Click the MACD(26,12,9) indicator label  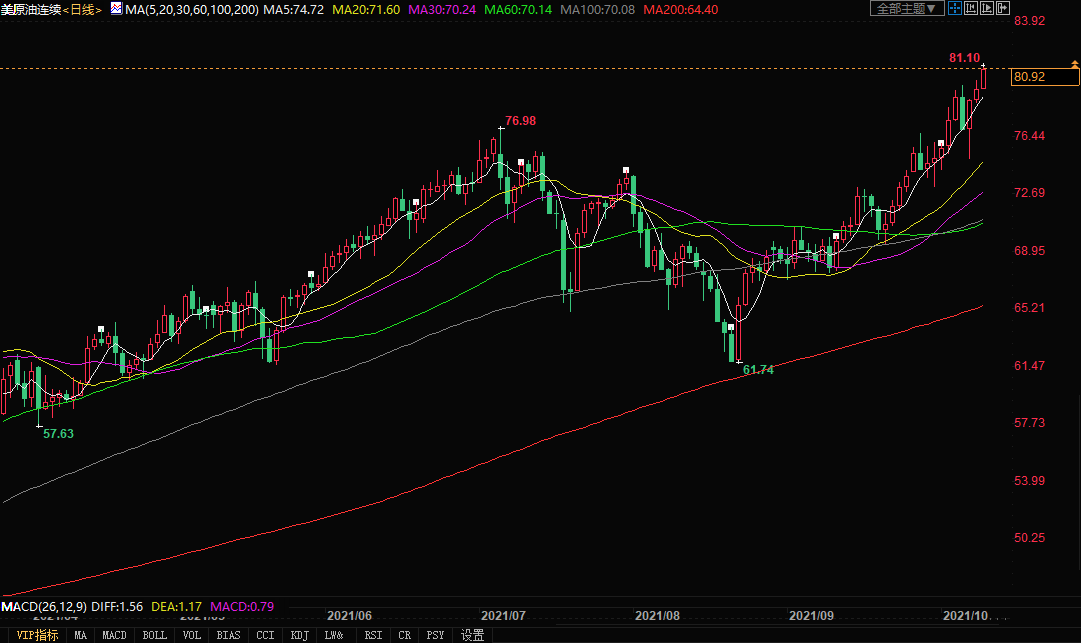44,606
